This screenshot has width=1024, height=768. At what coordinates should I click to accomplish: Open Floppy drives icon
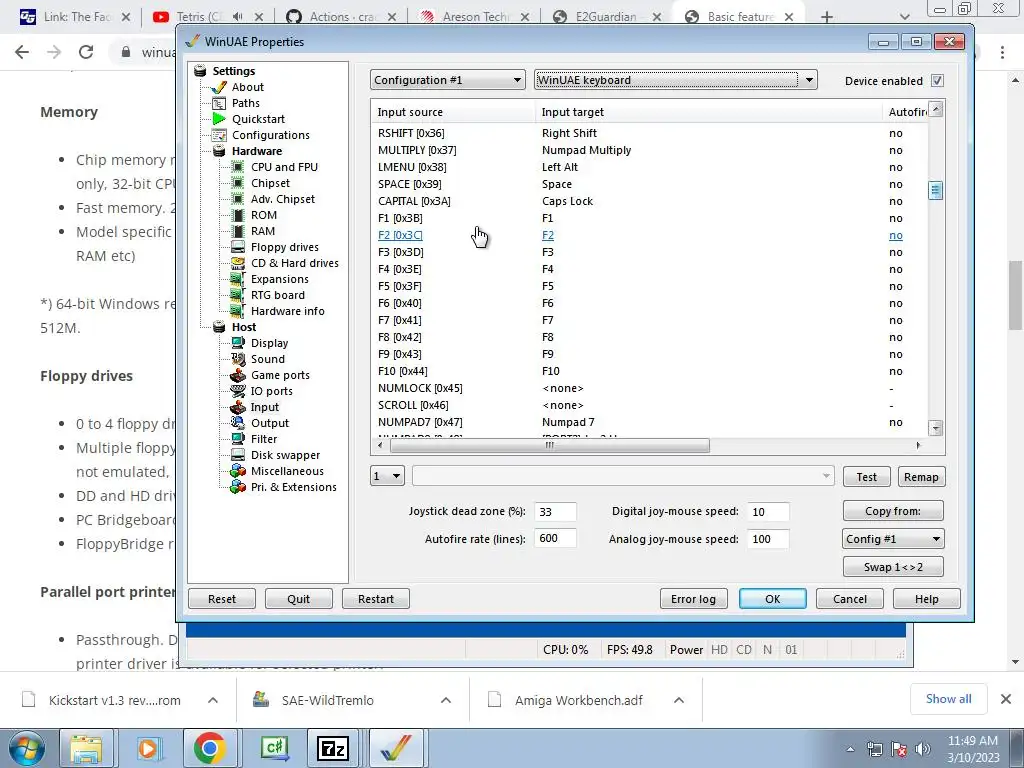click(238, 247)
